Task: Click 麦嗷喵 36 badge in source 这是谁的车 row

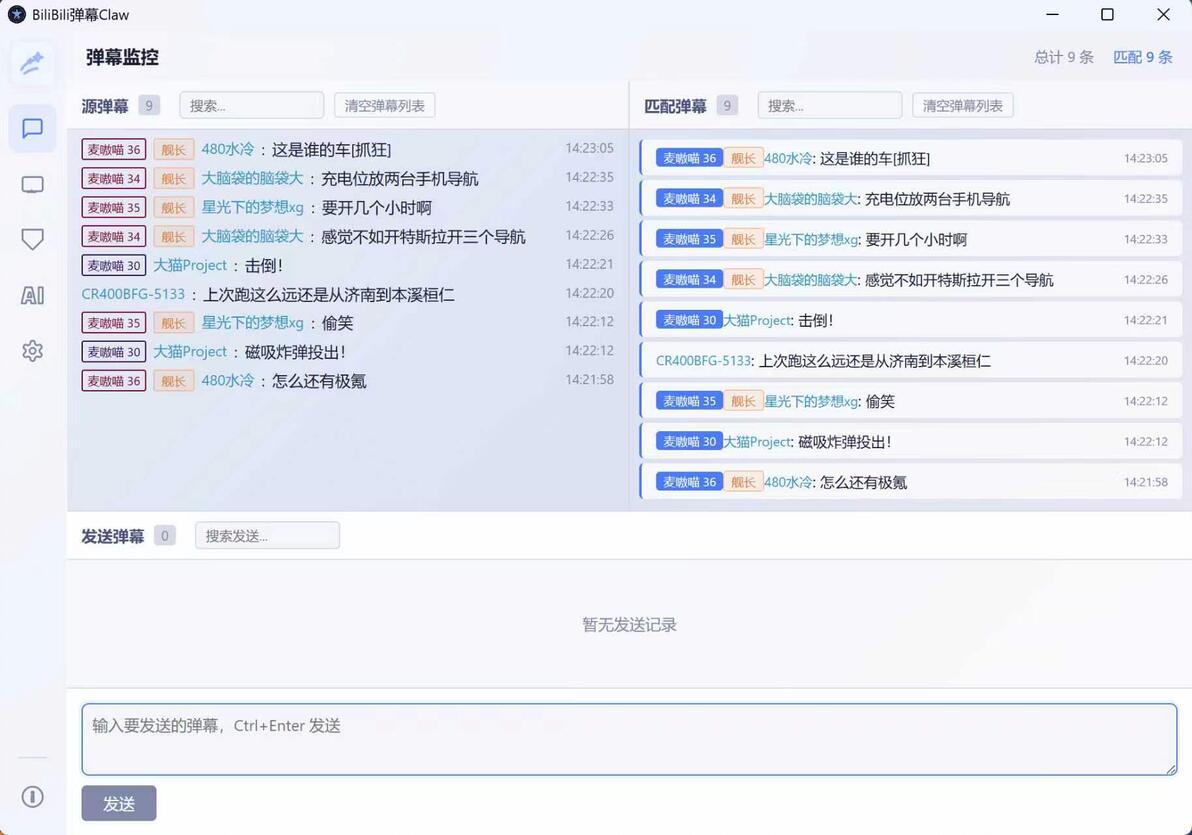Action: pos(114,149)
